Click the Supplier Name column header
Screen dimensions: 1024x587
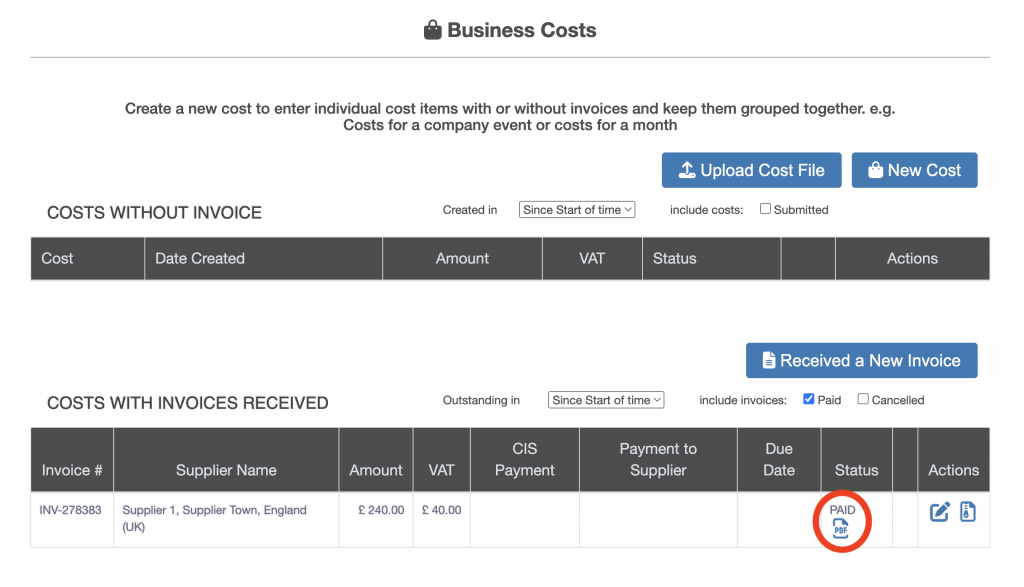(226, 470)
